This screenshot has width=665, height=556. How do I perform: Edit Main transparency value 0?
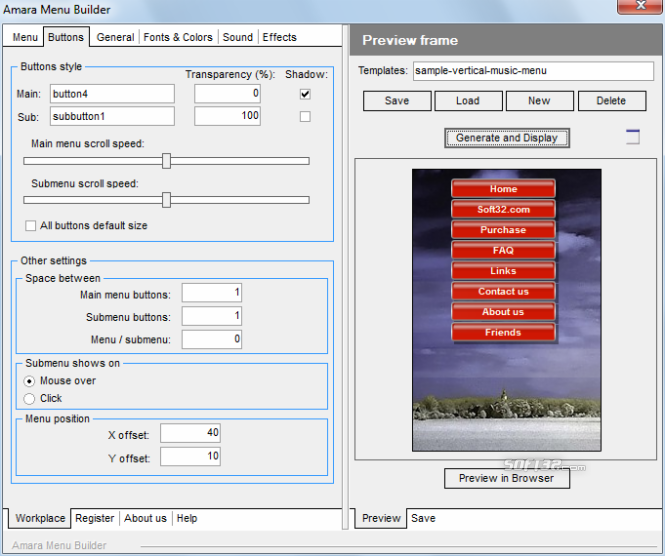click(x=227, y=94)
